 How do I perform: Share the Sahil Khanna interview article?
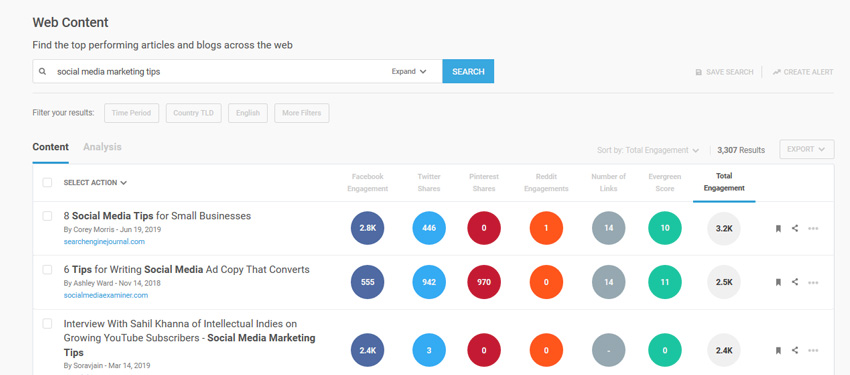click(795, 350)
